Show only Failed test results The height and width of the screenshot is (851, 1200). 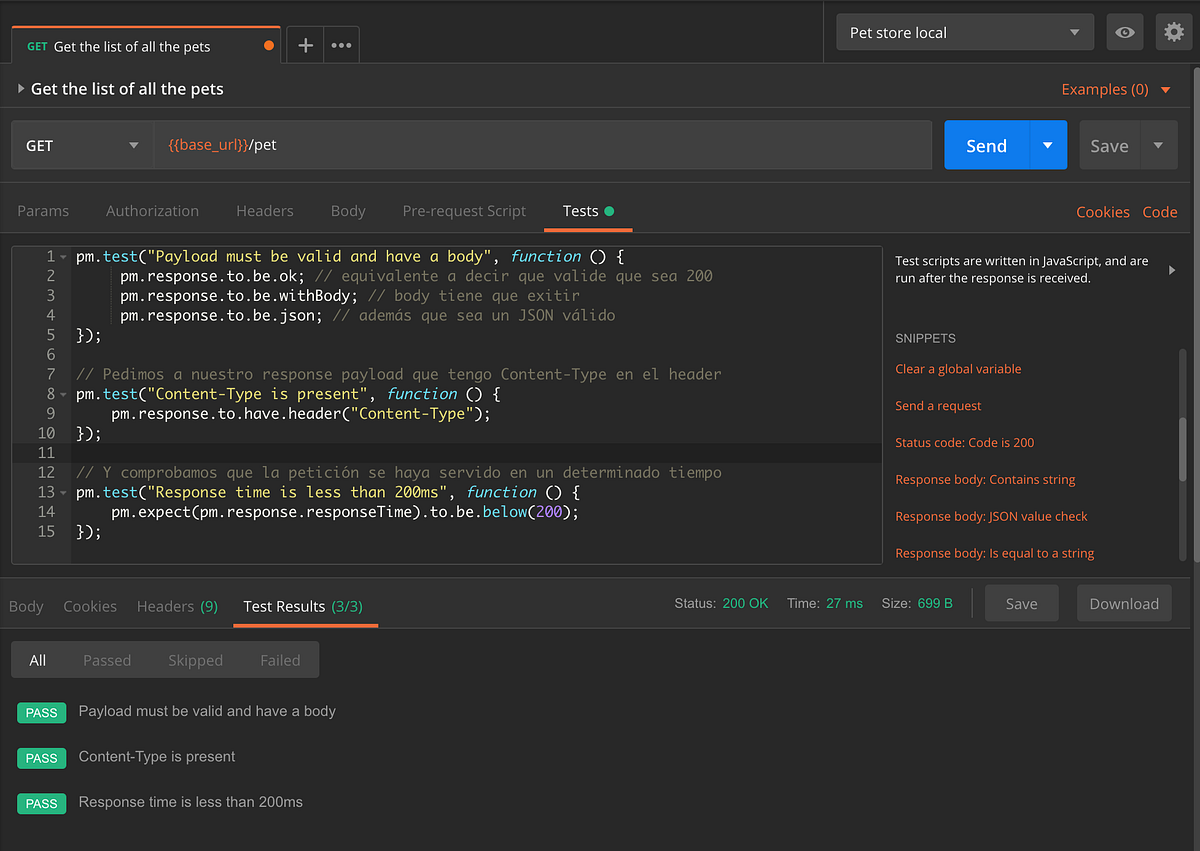(x=280, y=660)
